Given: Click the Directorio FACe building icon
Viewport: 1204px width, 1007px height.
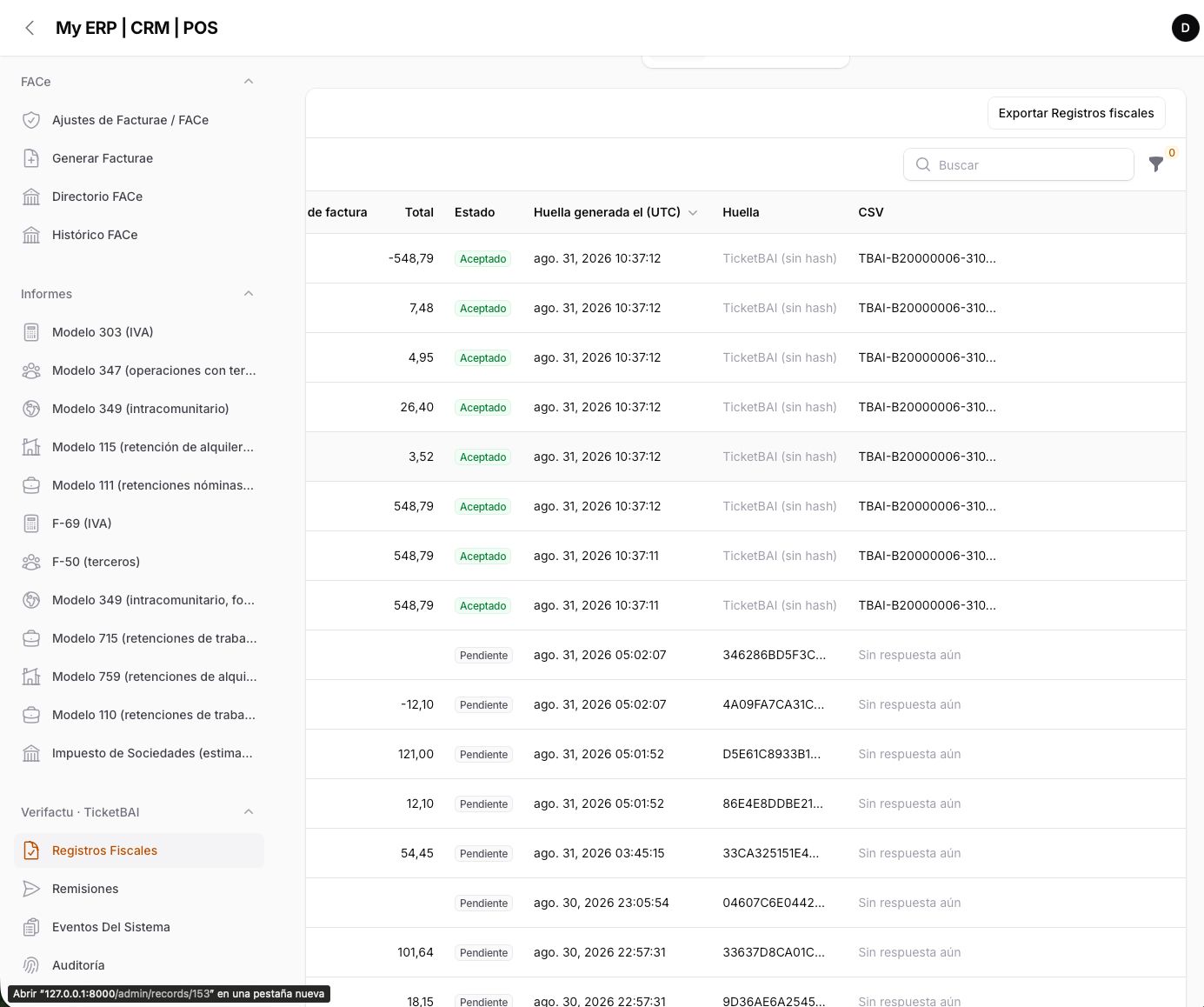Looking at the screenshot, I should [x=31, y=197].
